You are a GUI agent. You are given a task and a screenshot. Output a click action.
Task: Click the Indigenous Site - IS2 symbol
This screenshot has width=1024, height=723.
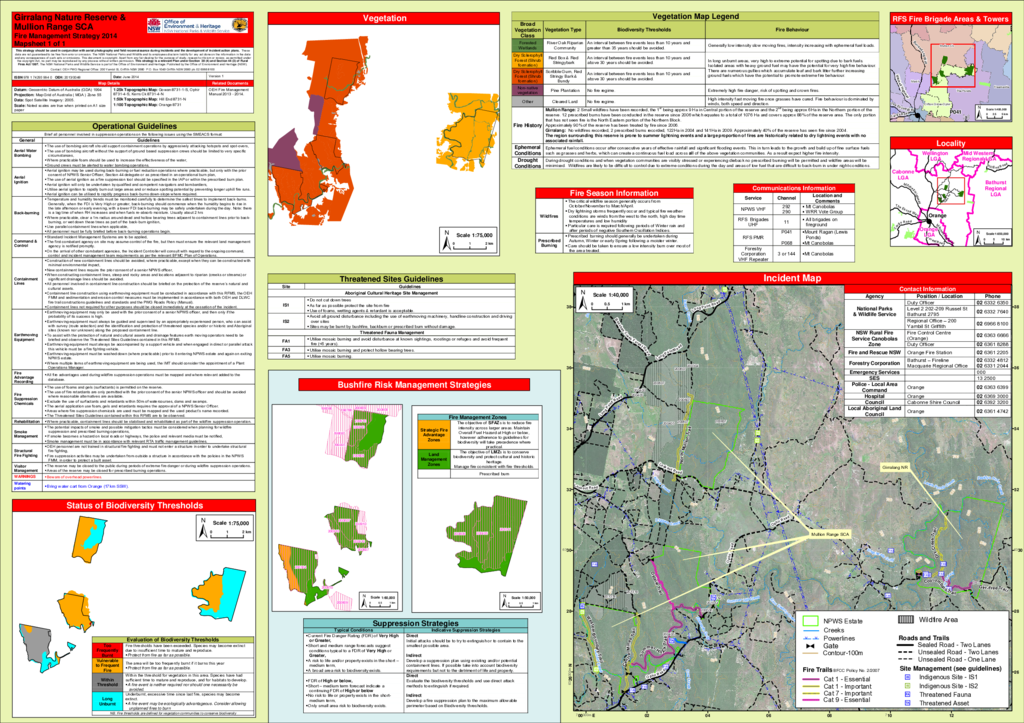point(907,686)
